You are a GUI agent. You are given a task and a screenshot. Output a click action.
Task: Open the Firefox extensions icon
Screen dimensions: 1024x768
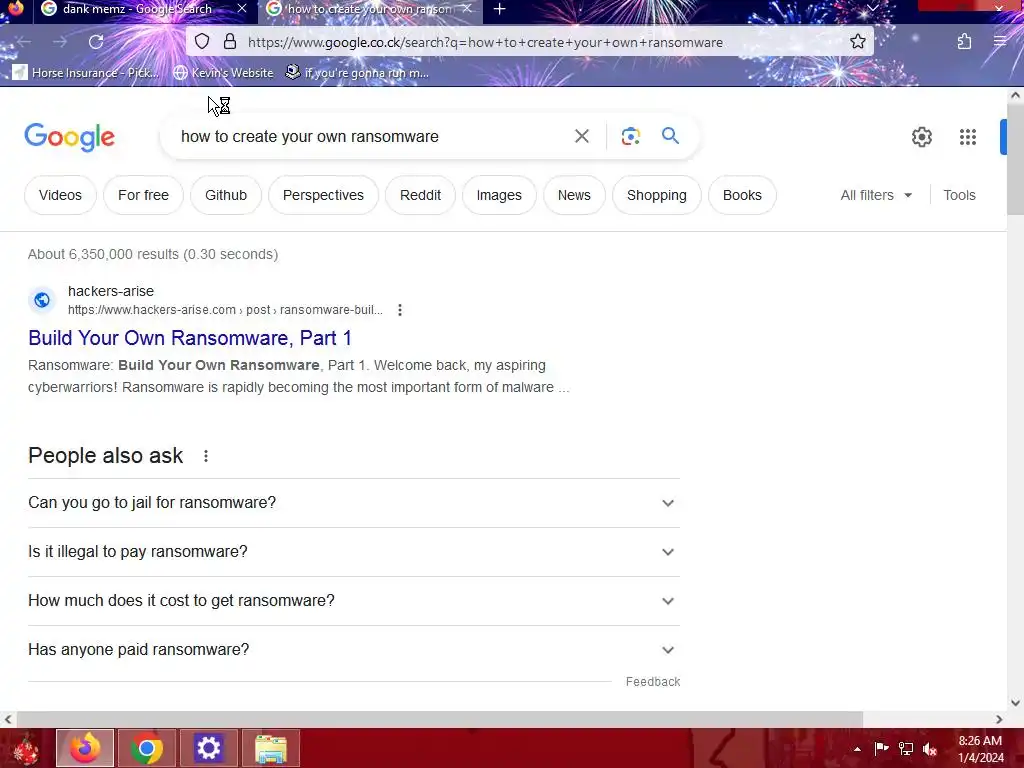[x=965, y=42]
